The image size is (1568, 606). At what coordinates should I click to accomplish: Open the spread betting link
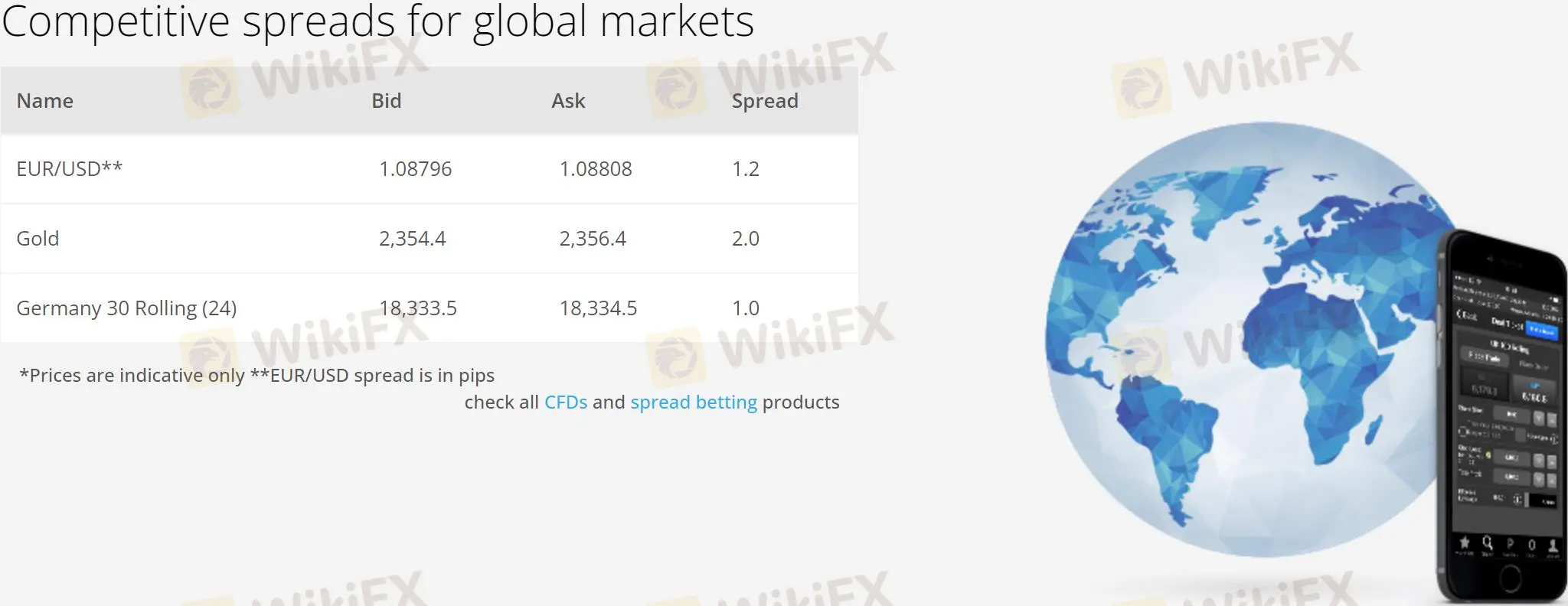(x=694, y=402)
